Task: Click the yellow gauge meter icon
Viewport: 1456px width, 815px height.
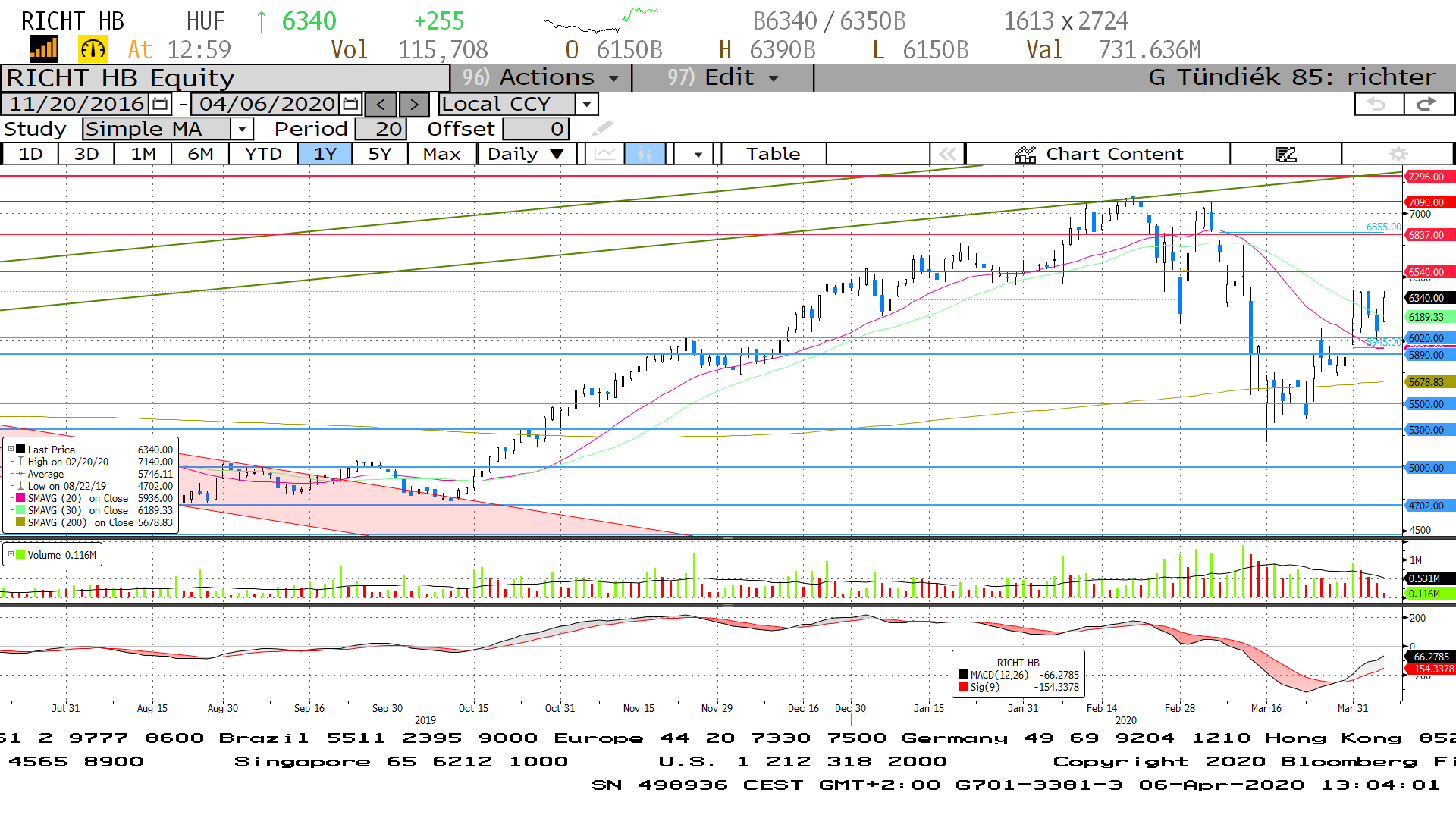Action: [93, 49]
